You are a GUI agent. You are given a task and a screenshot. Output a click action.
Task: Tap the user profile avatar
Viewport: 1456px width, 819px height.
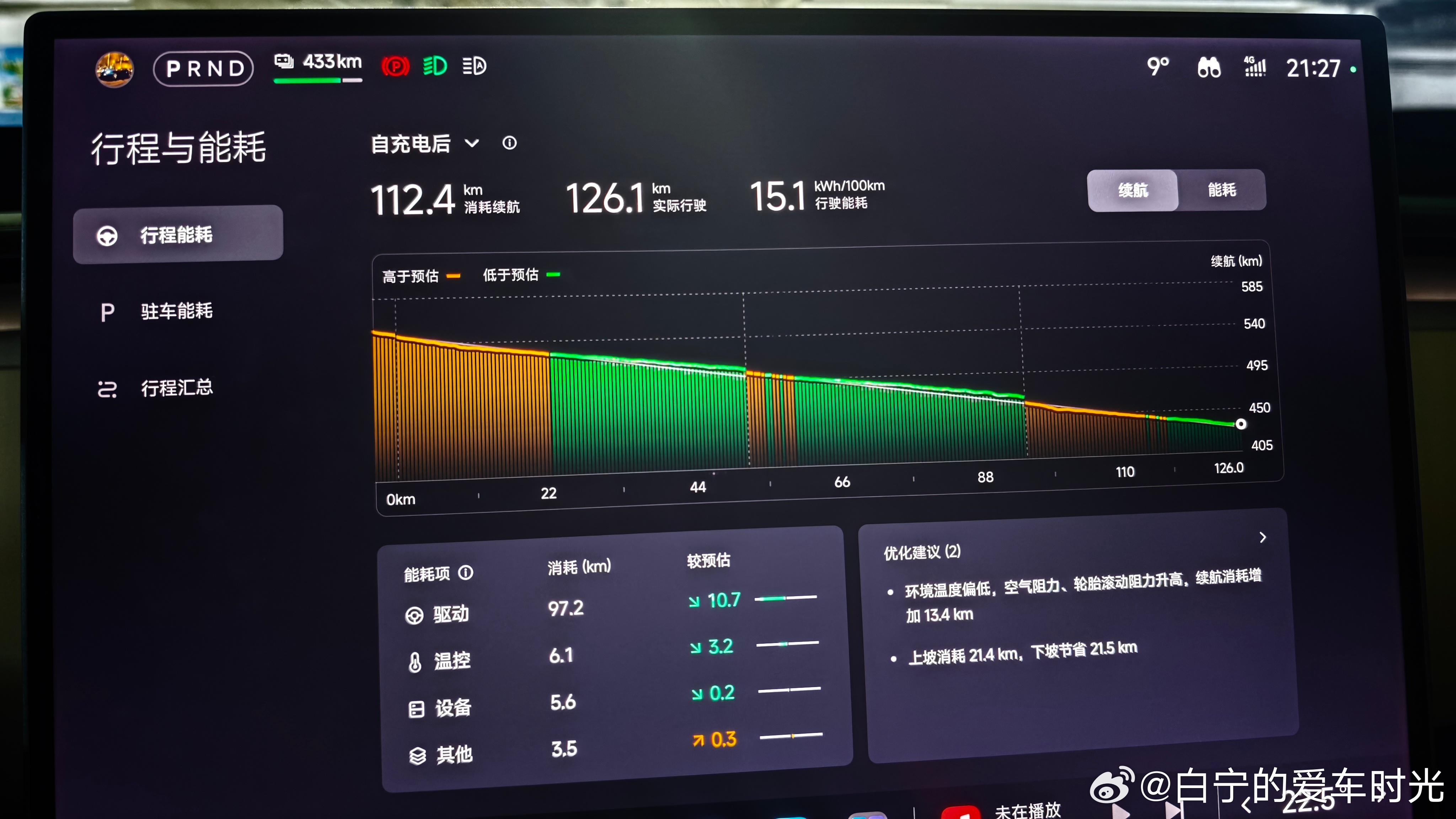click(x=115, y=69)
